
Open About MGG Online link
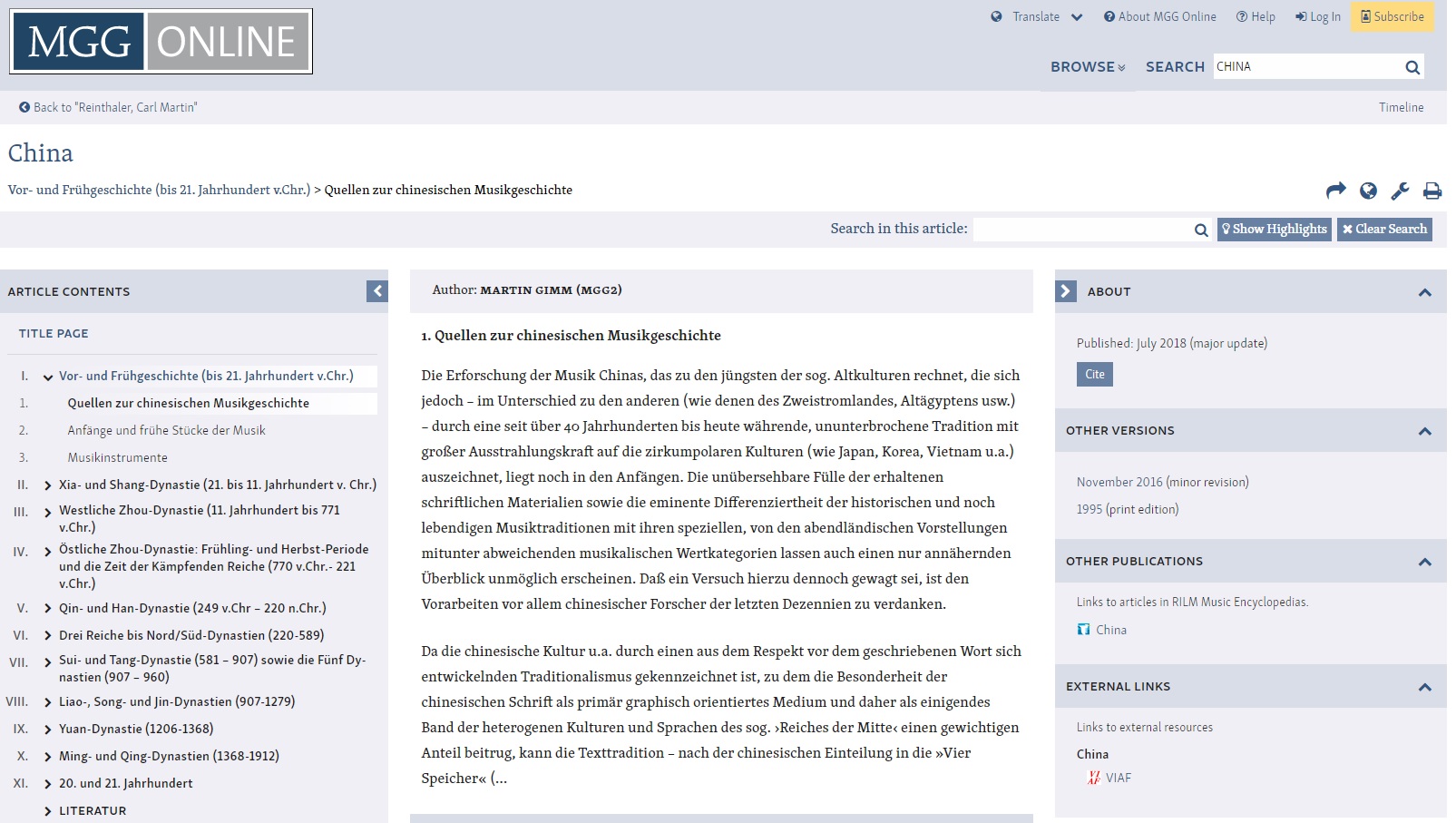point(1160,16)
